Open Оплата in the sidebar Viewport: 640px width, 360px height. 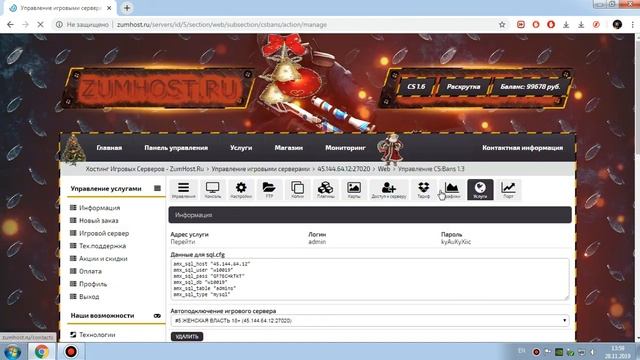click(90, 271)
